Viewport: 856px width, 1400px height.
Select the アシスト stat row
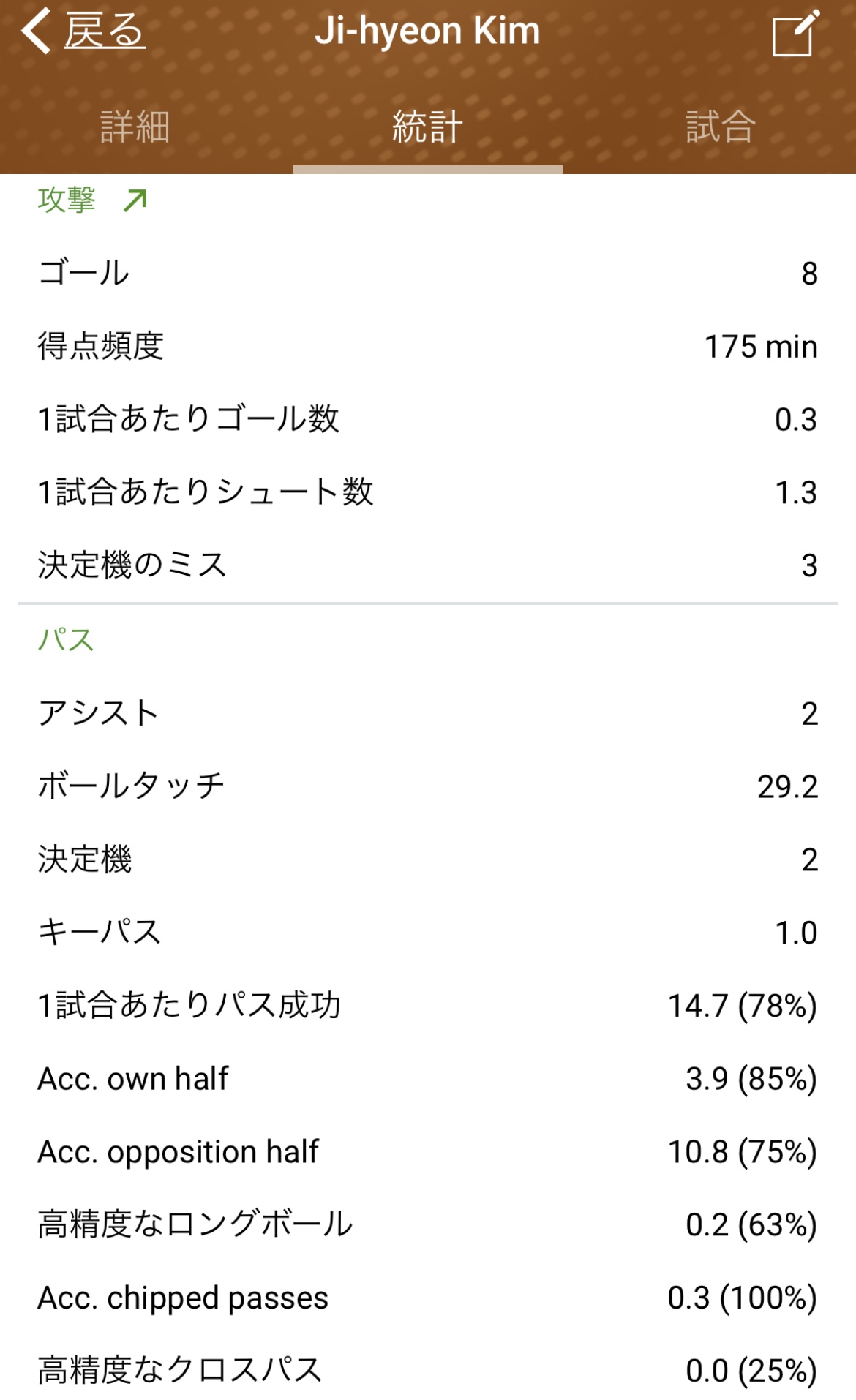(x=428, y=713)
